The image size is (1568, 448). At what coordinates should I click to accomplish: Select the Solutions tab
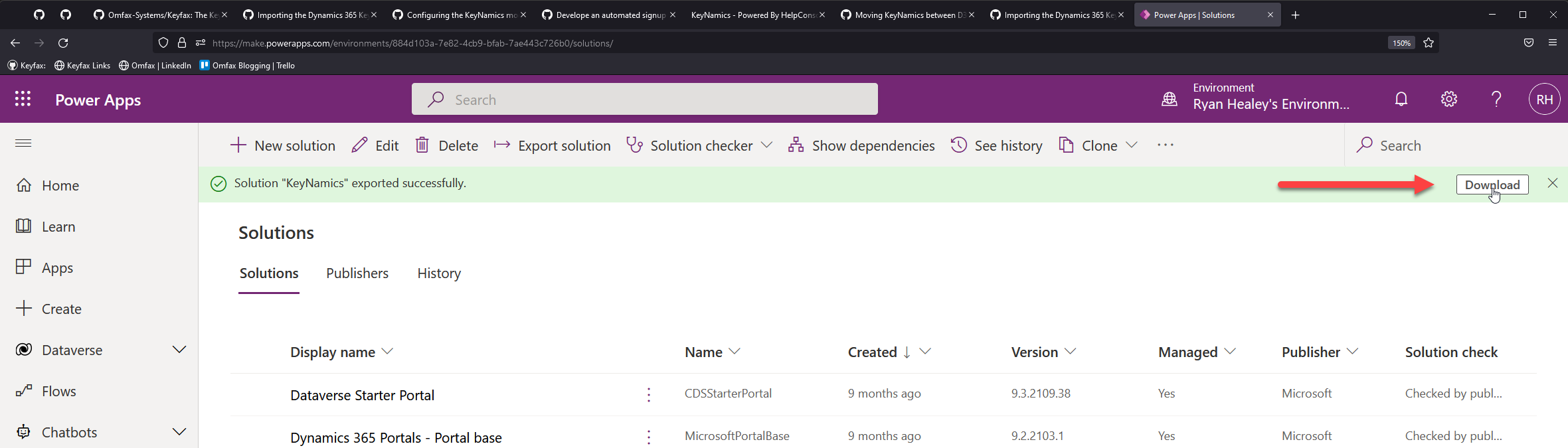pyautogui.click(x=269, y=273)
